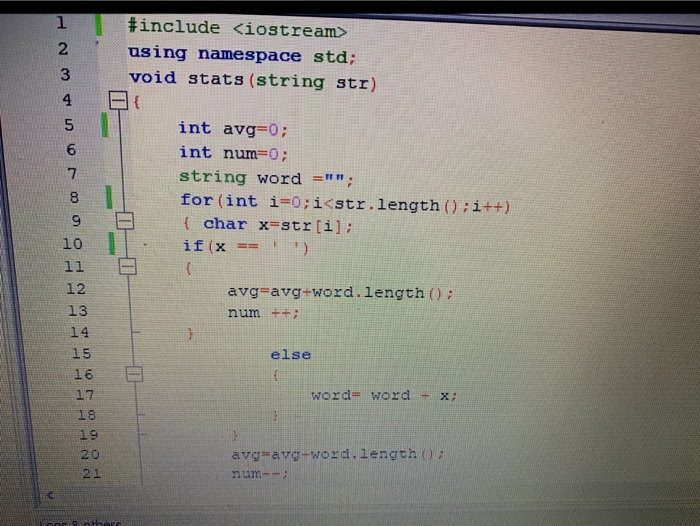Click line number 2 in the gutter

[x=63, y=49]
